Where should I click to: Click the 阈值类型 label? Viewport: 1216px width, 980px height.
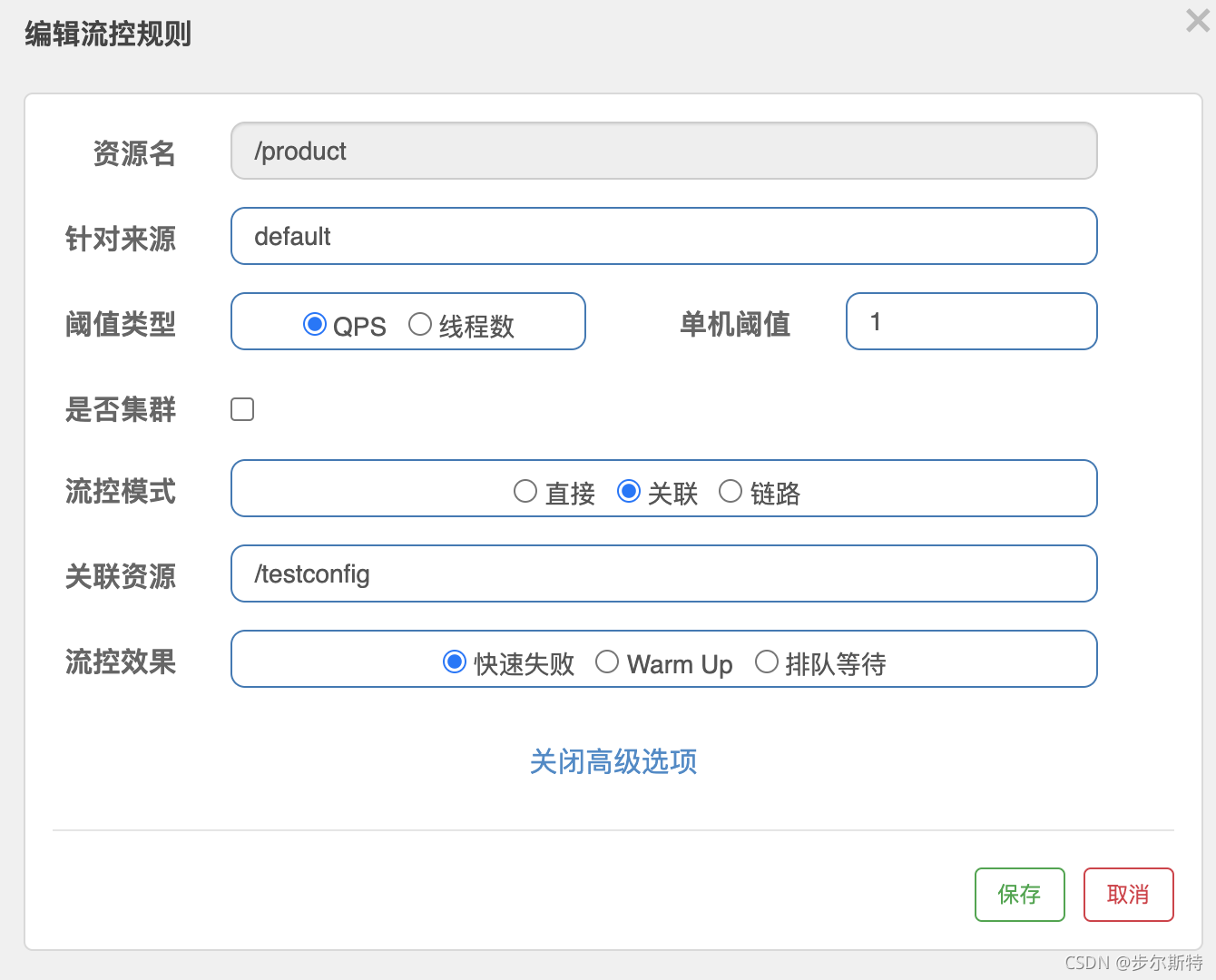point(121,324)
